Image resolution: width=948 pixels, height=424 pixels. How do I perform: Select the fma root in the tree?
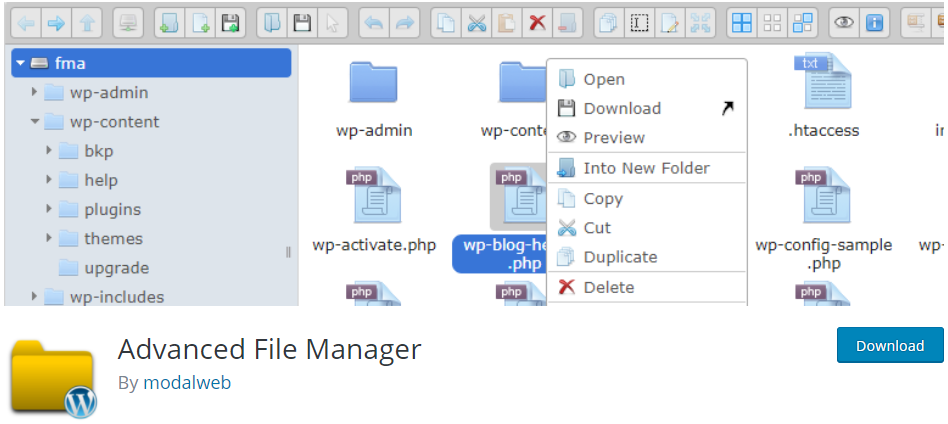coord(151,63)
